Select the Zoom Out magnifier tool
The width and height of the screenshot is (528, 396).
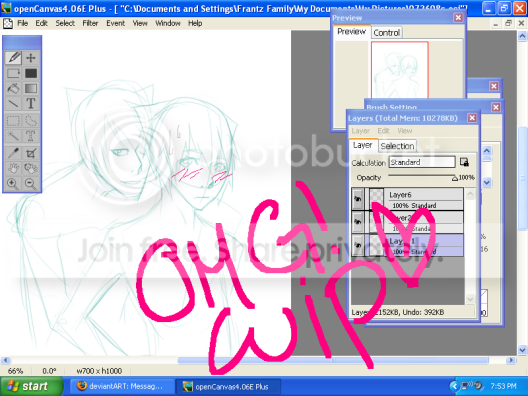coord(31,184)
